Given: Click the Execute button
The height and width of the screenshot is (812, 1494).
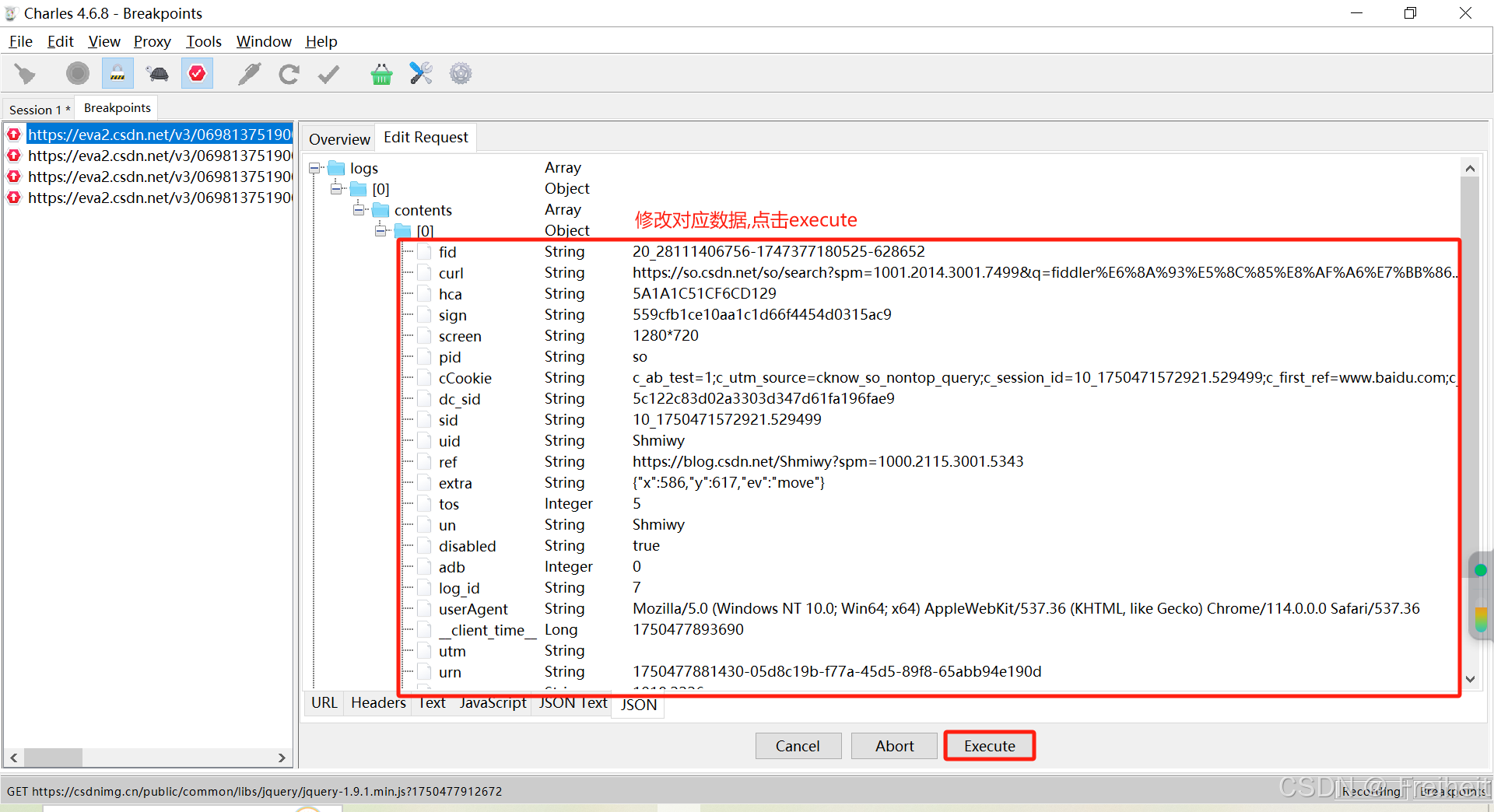Looking at the screenshot, I should pos(989,746).
